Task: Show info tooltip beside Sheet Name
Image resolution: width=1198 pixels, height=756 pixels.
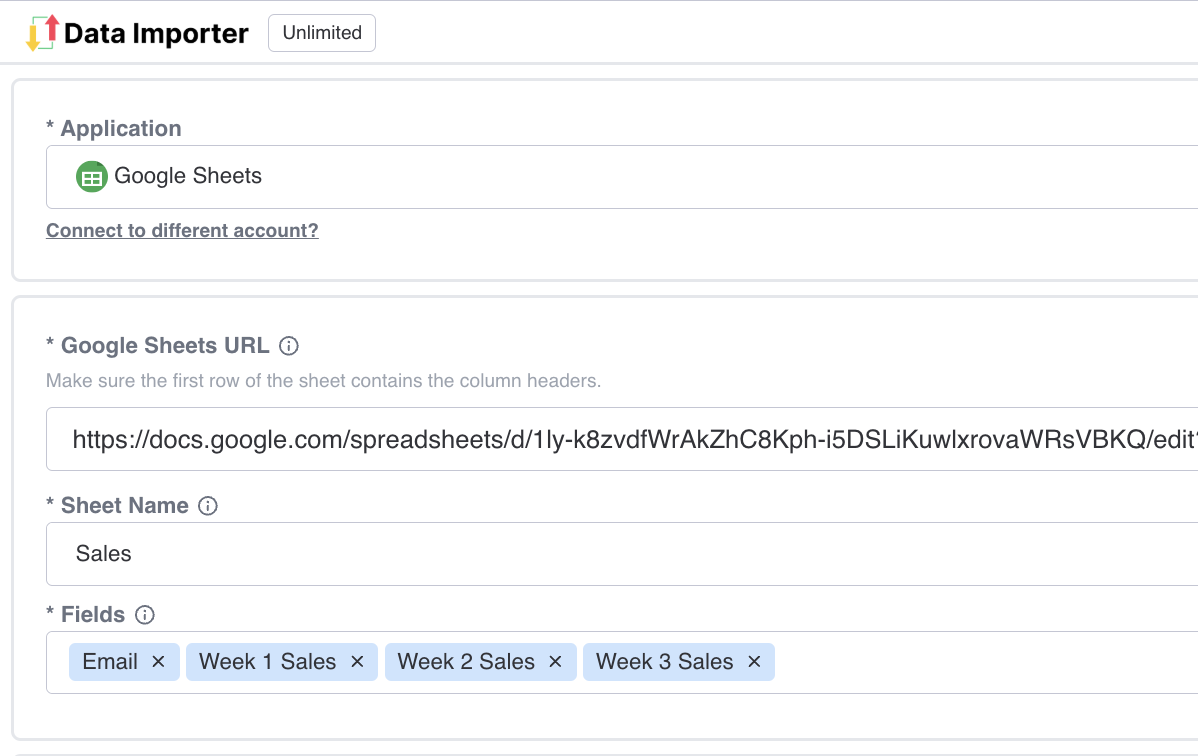Action: pos(208,505)
